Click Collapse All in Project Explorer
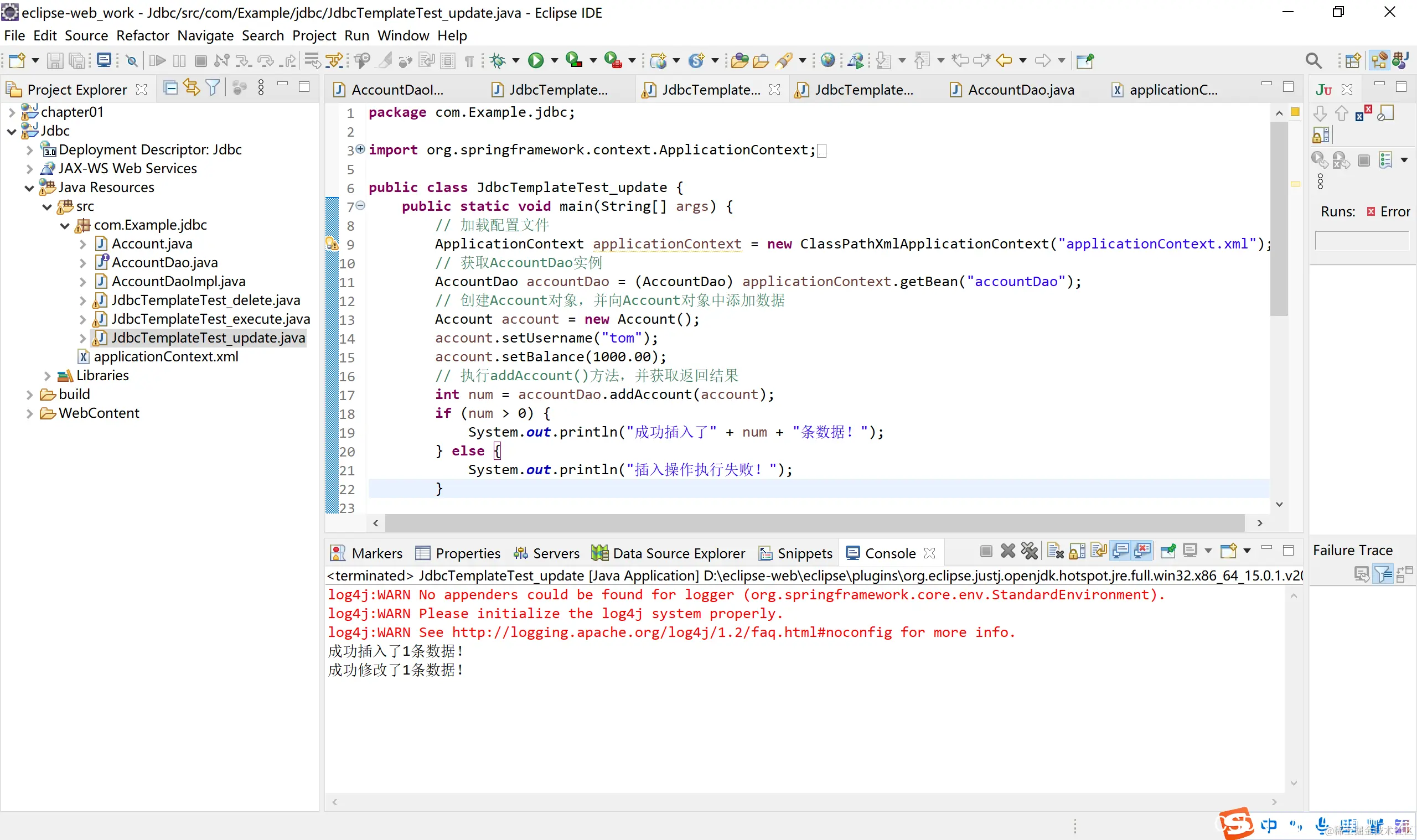This screenshot has width=1417, height=840. point(170,88)
